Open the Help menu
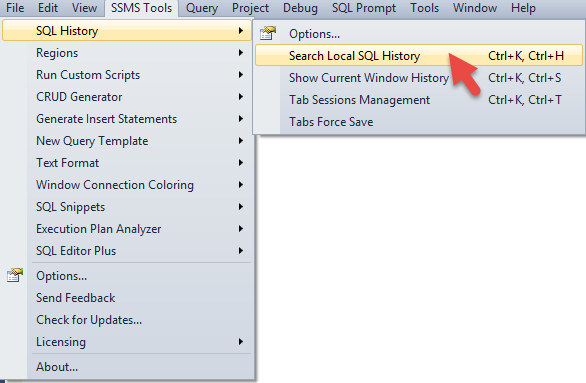This screenshot has width=586, height=383. point(523,8)
